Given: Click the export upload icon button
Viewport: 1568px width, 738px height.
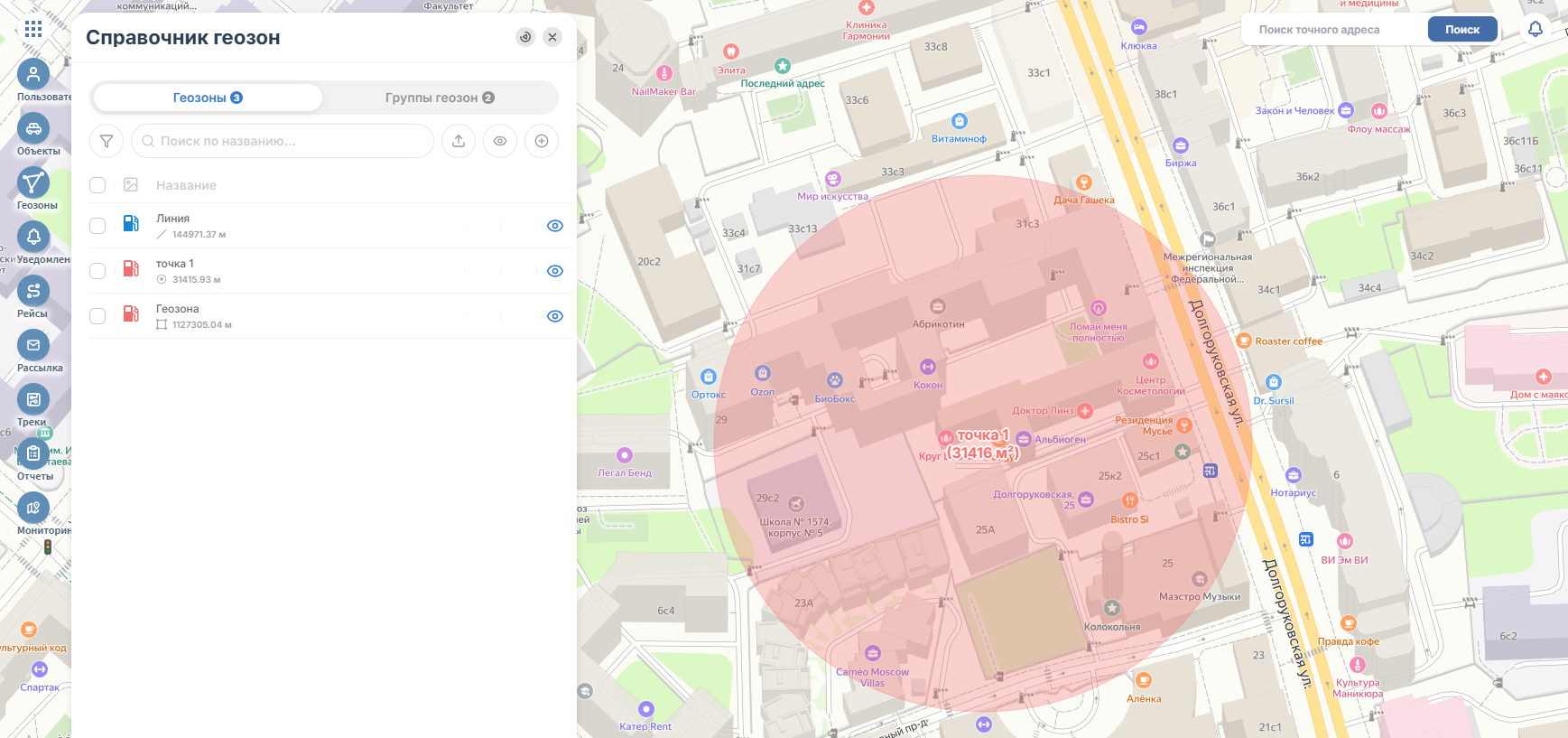Looking at the screenshot, I should pos(459,141).
